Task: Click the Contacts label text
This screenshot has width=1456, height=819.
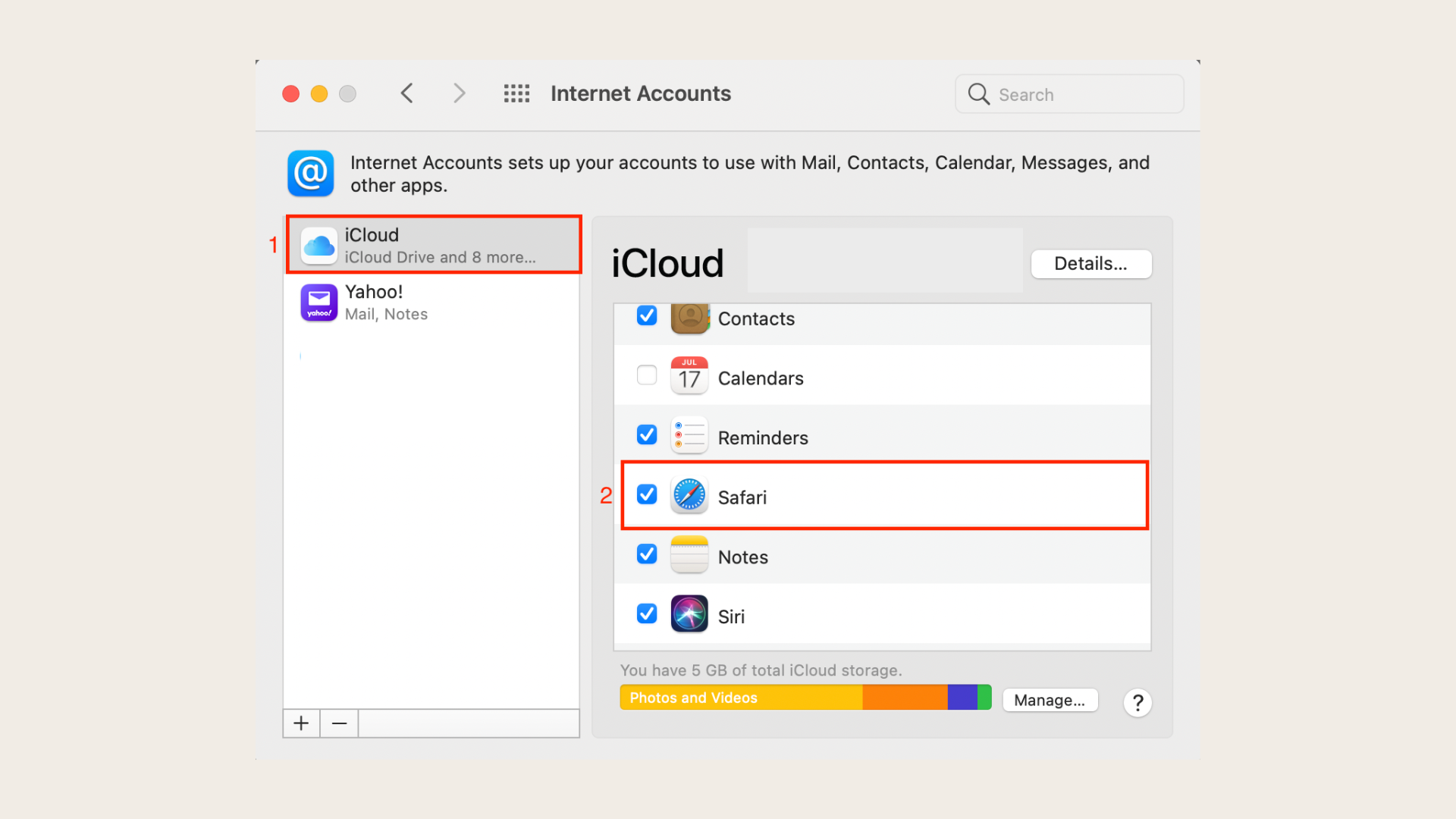Action: 756,319
